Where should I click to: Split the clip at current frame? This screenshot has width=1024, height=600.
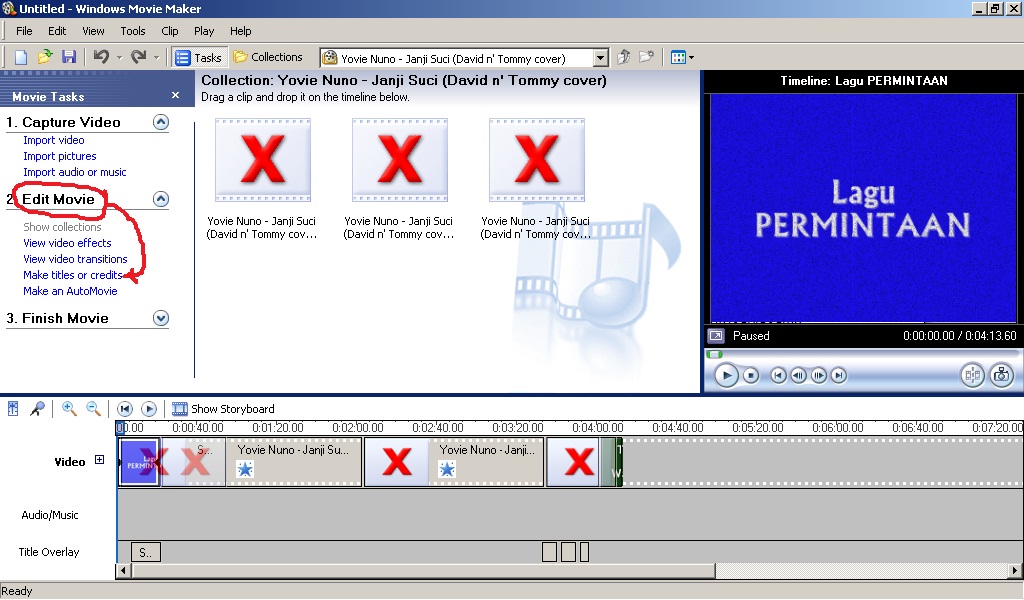tap(972, 375)
